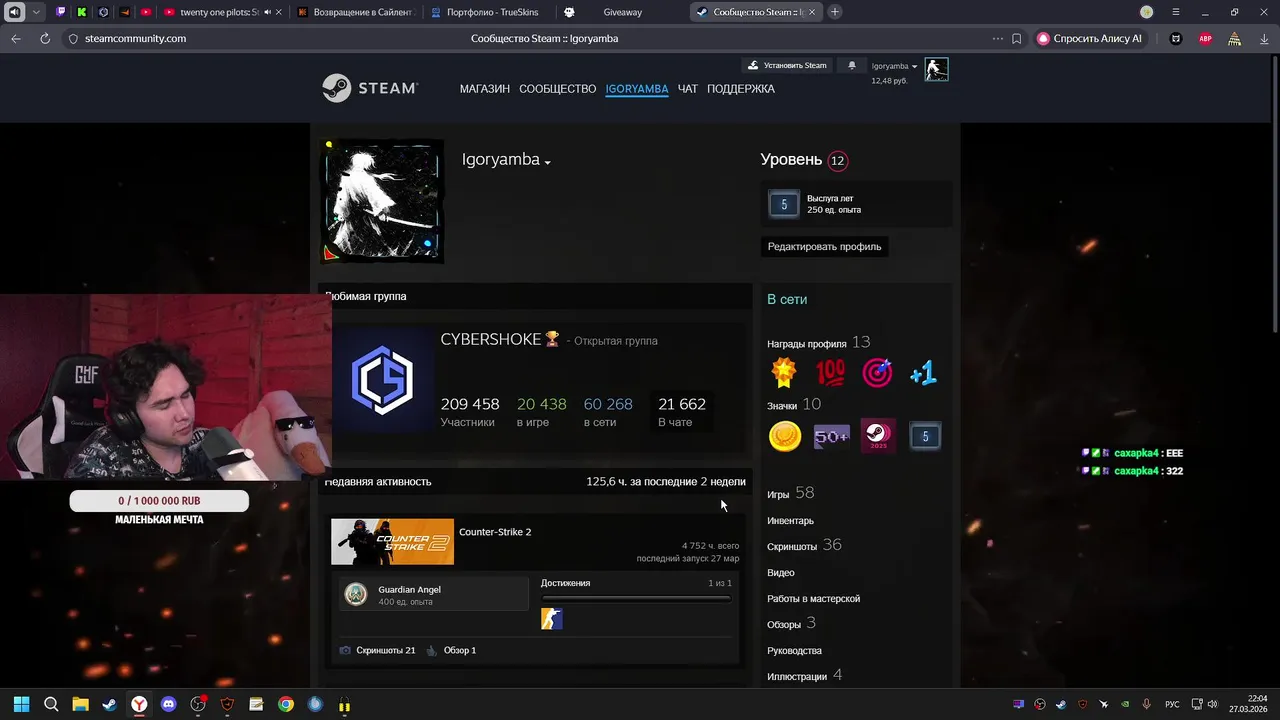This screenshot has width=1280, height=720.
Task: Open the Counter-Strike 2 game banner
Action: tap(392, 542)
